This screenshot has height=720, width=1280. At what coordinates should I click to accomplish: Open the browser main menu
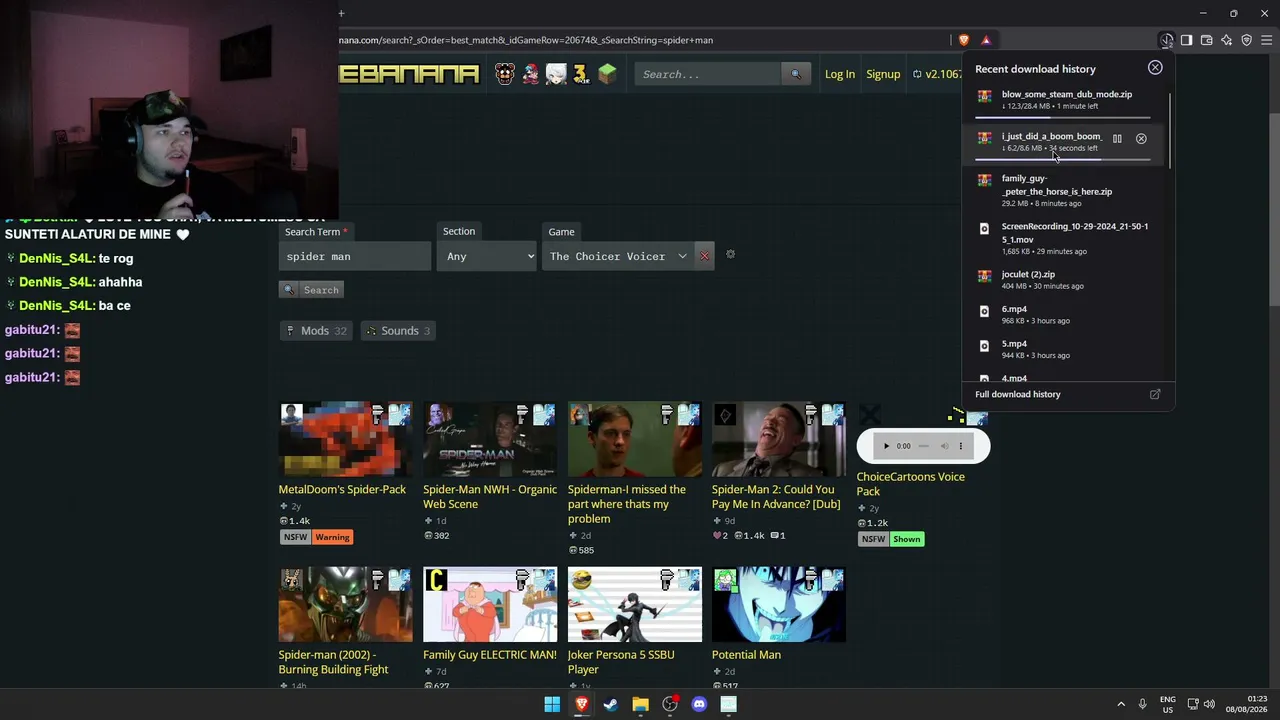click(x=1267, y=40)
